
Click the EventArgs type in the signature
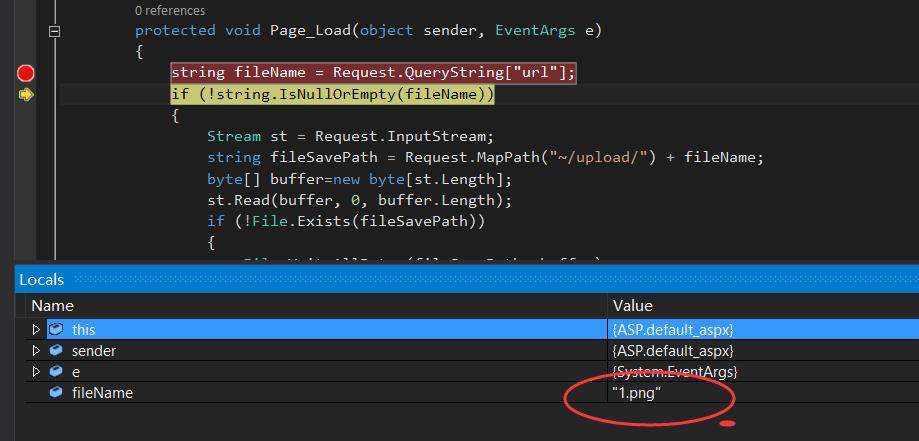coord(535,30)
